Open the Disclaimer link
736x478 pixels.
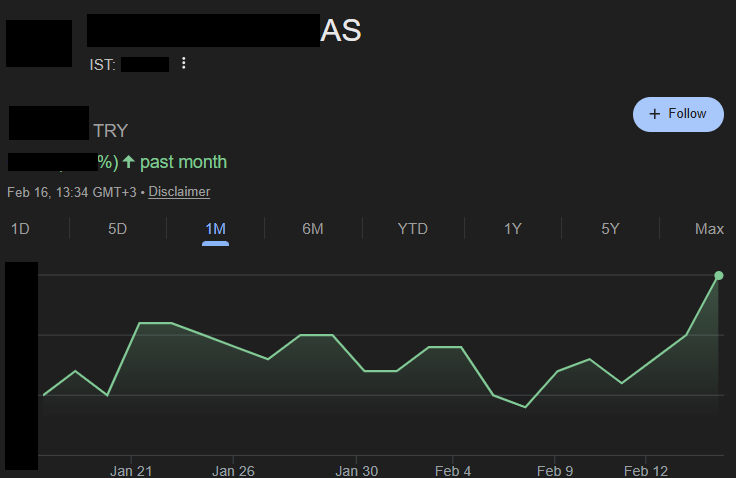tap(179, 192)
